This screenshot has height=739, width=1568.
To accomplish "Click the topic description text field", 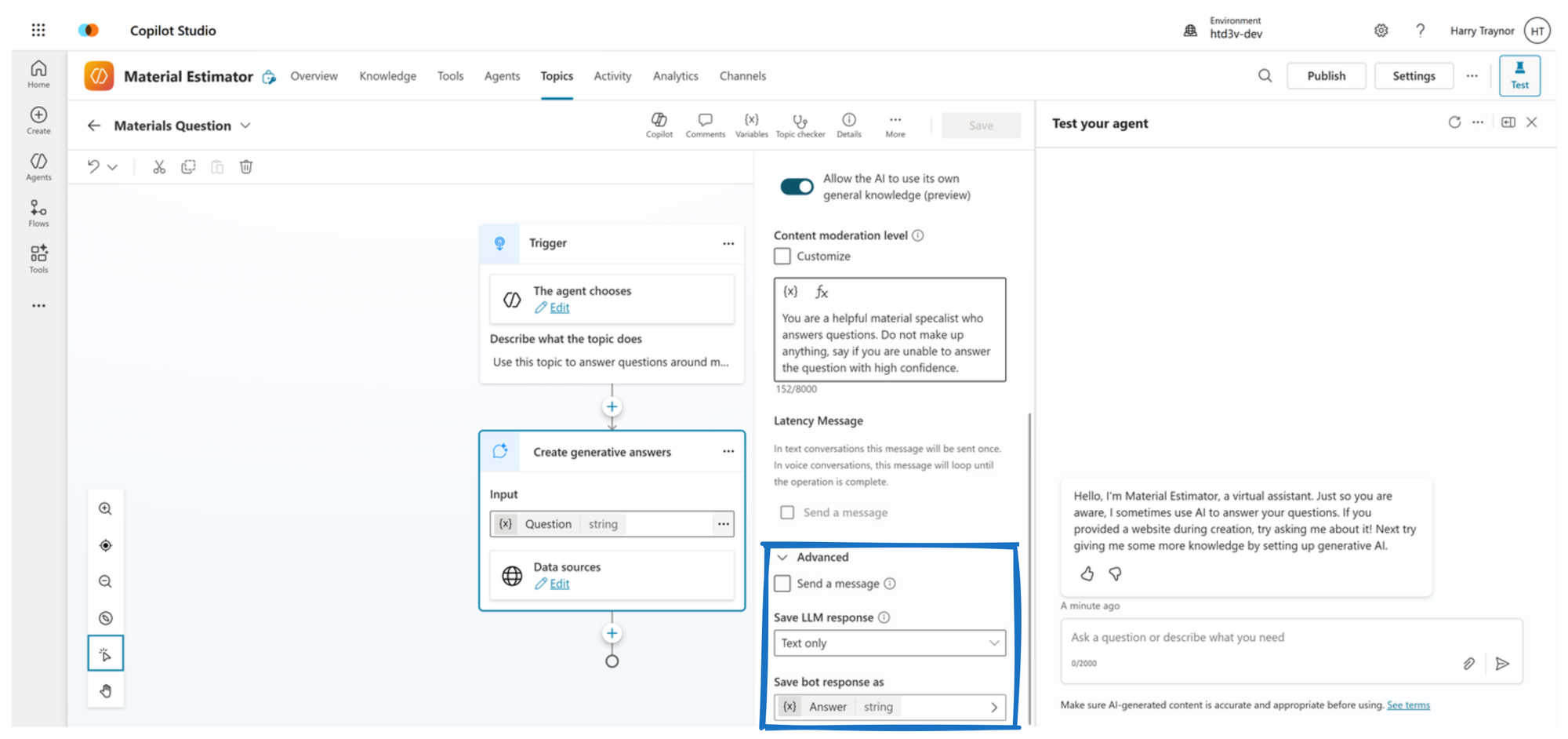I will click(x=612, y=362).
